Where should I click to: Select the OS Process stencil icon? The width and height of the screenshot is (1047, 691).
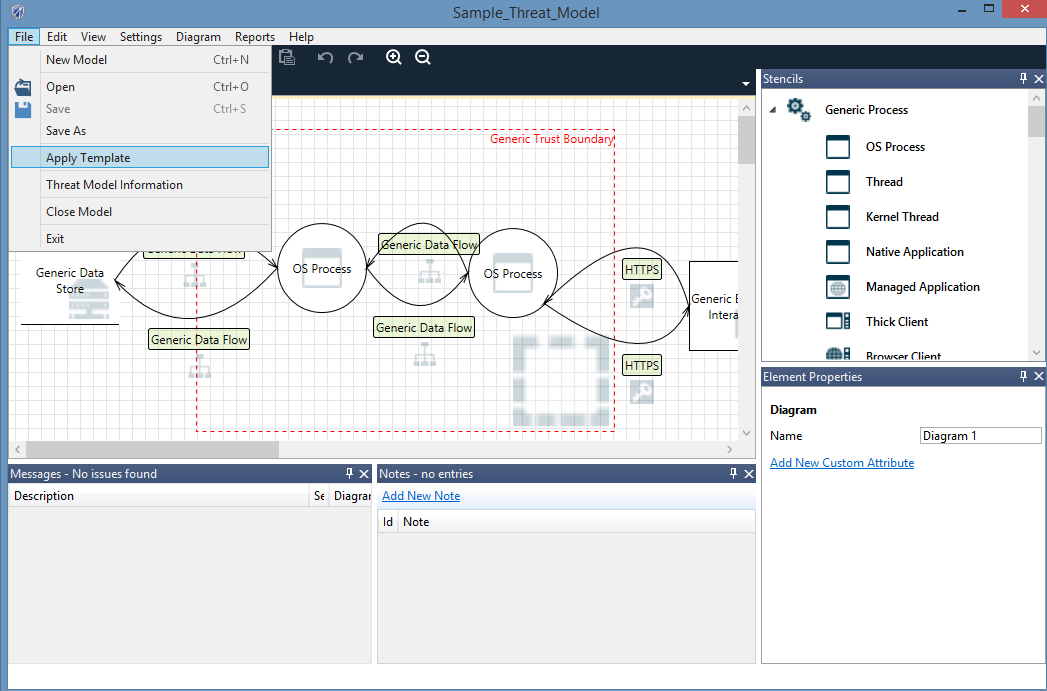(837, 147)
